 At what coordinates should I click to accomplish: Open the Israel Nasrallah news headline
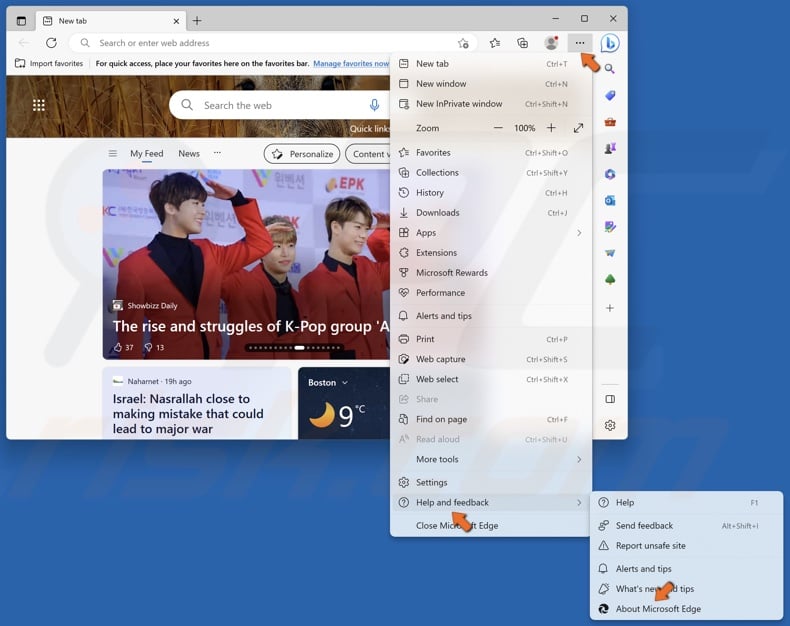(188, 414)
